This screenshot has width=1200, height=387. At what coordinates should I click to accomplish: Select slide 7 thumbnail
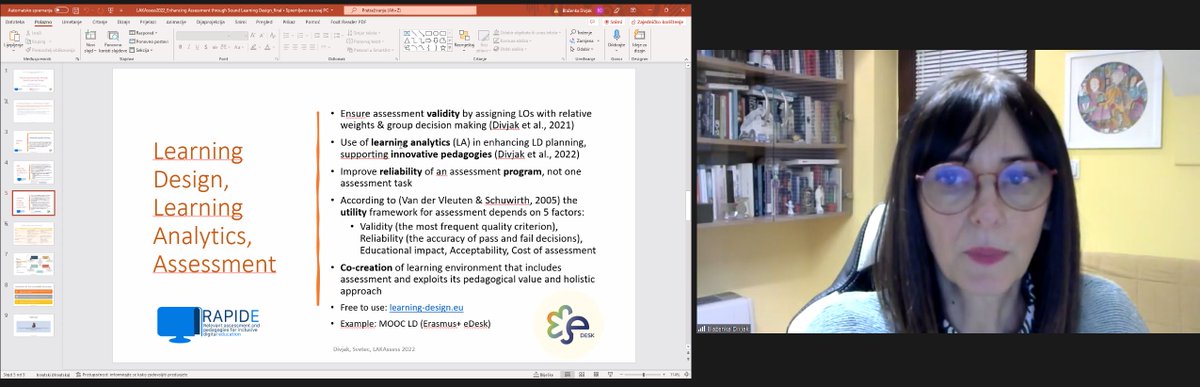(33, 264)
